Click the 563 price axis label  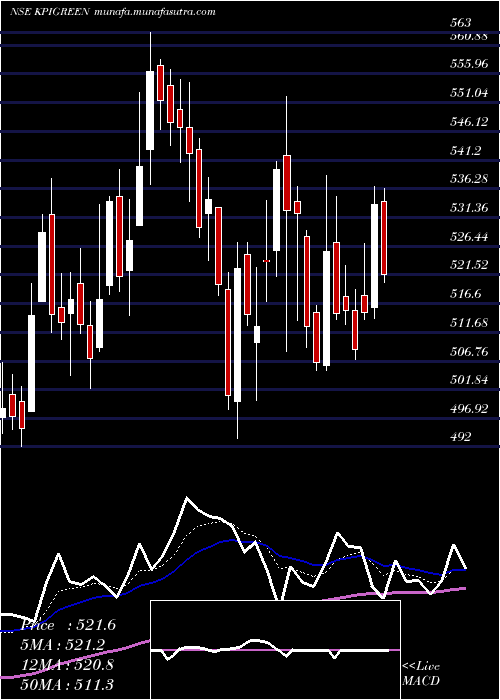click(x=461, y=23)
